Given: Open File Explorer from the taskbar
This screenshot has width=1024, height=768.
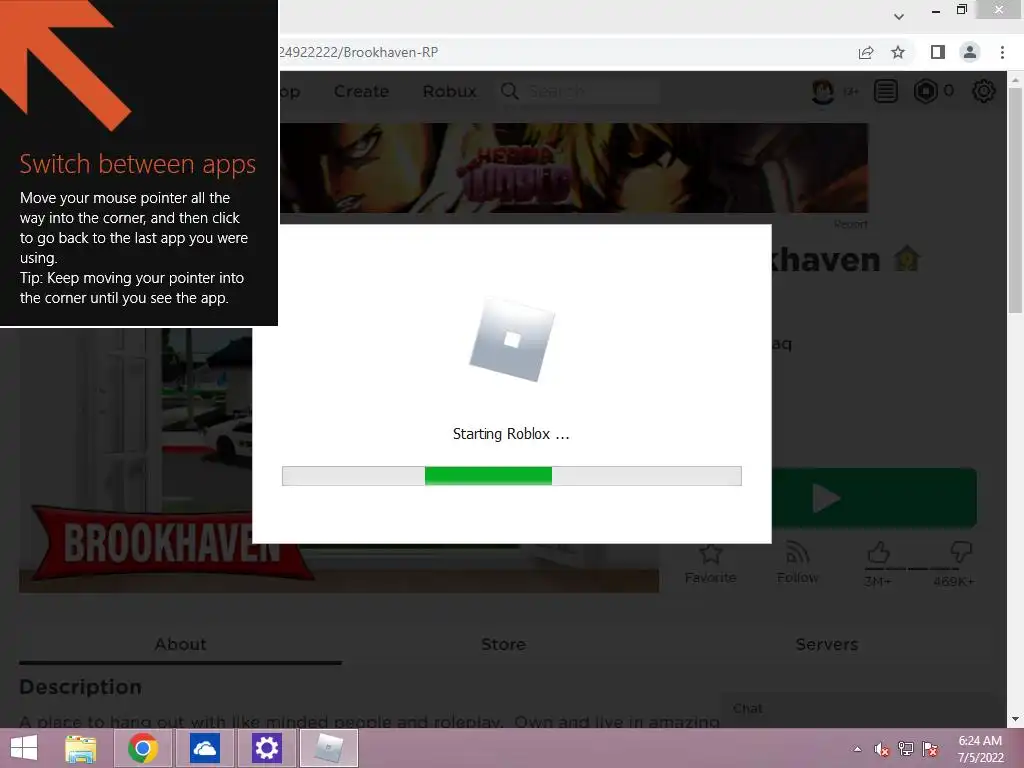Looking at the screenshot, I should coord(81,748).
